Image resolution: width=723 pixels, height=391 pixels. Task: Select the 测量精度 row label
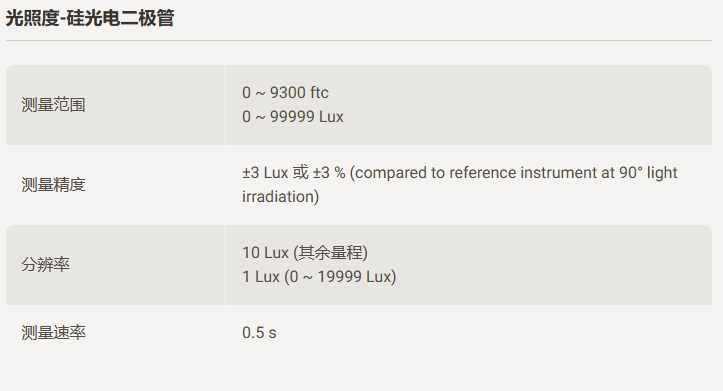pyautogui.click(x=53, y=185)
